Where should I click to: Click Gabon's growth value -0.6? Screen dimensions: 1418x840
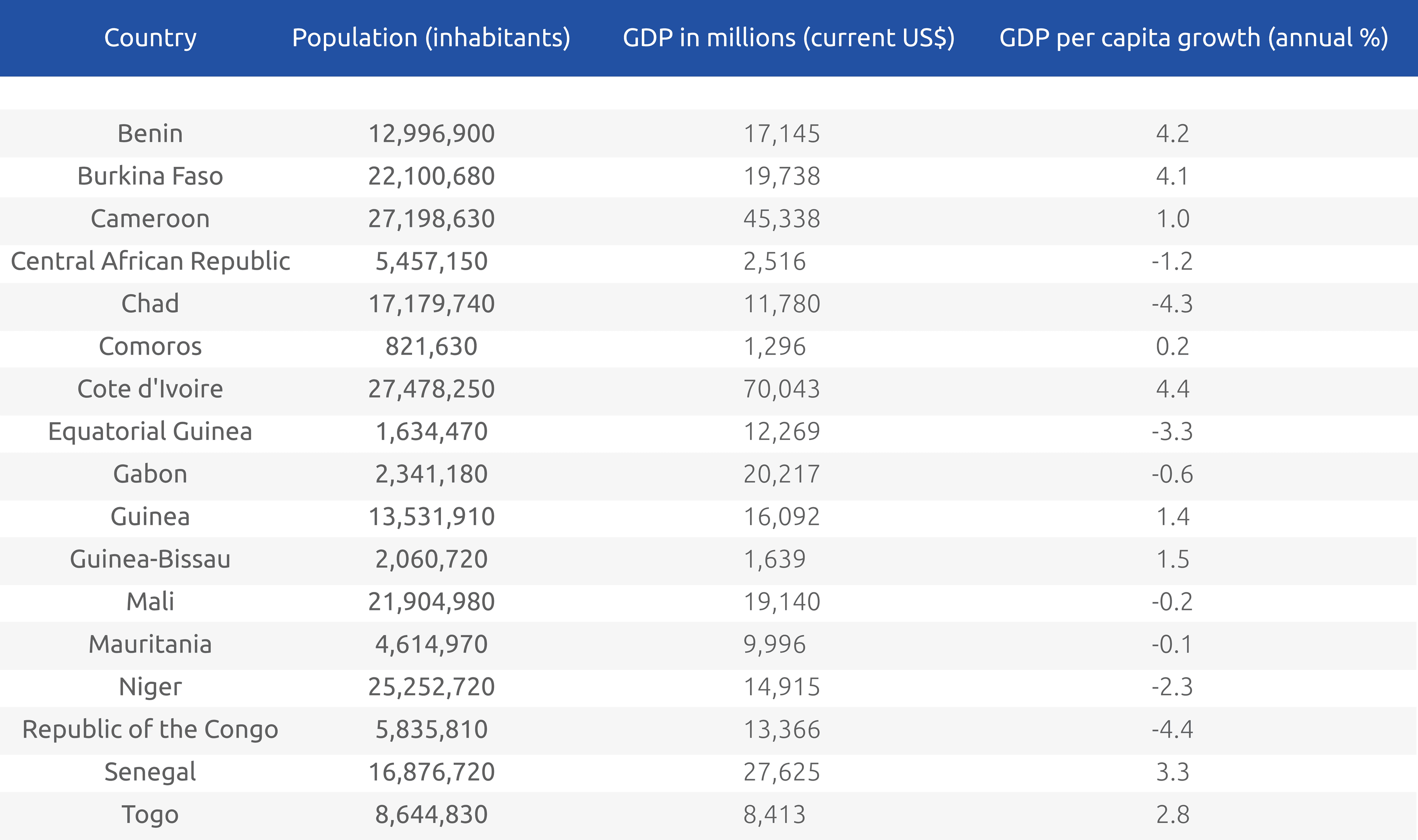point(1172,474)
